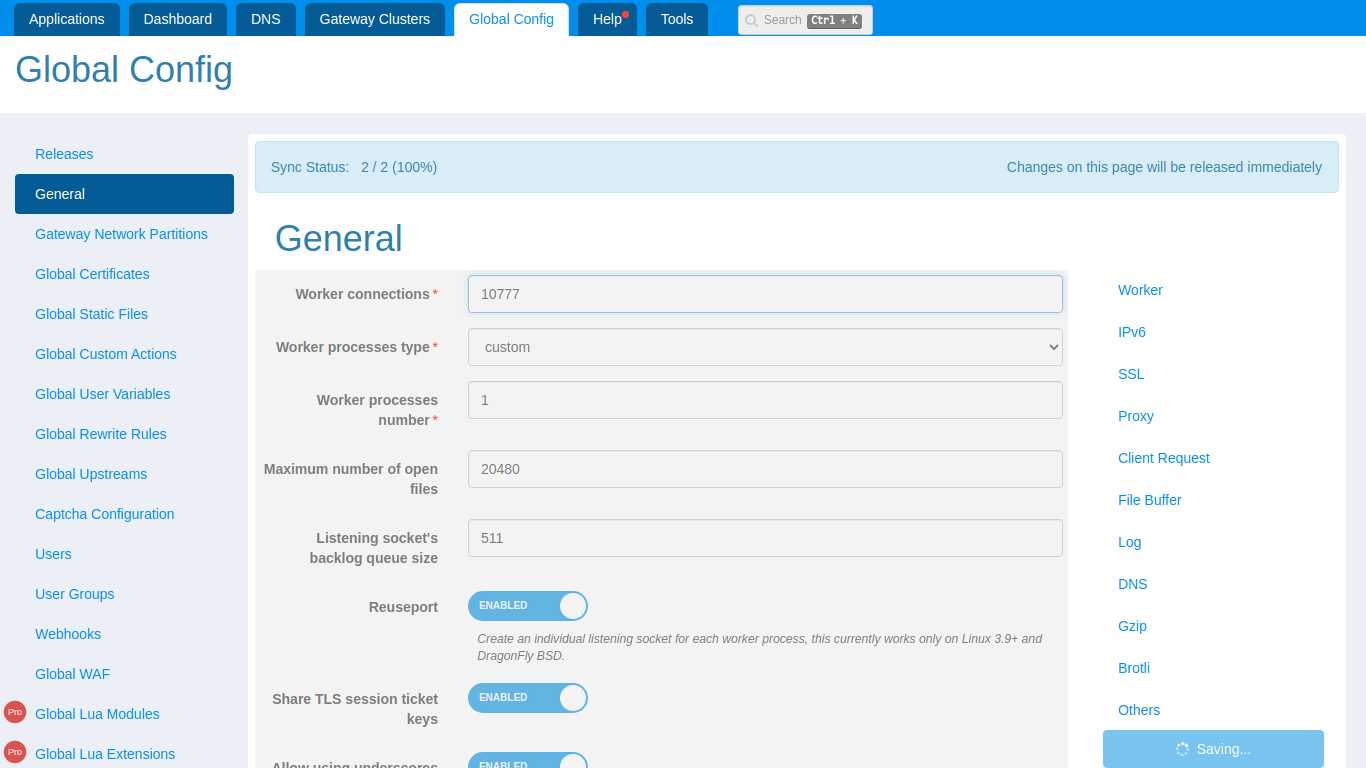Edit the Listening socket's backlog queue size
The height and width of the screenshot is (768, 1366).
point(765,538)
